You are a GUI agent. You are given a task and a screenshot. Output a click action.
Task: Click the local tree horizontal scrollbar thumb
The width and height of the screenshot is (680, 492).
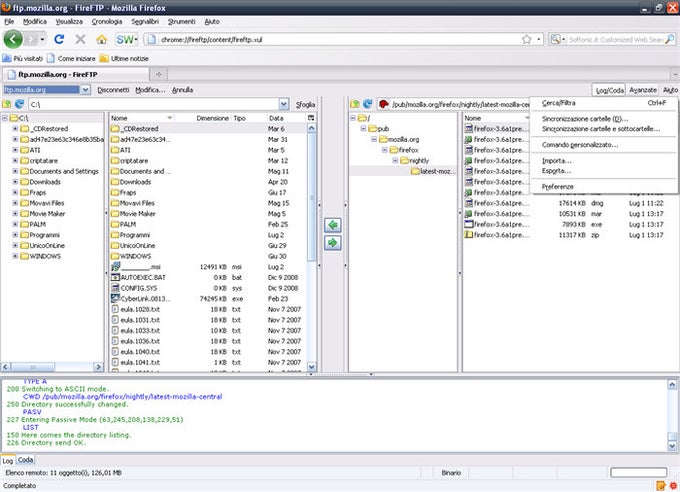tap(33, 367)
